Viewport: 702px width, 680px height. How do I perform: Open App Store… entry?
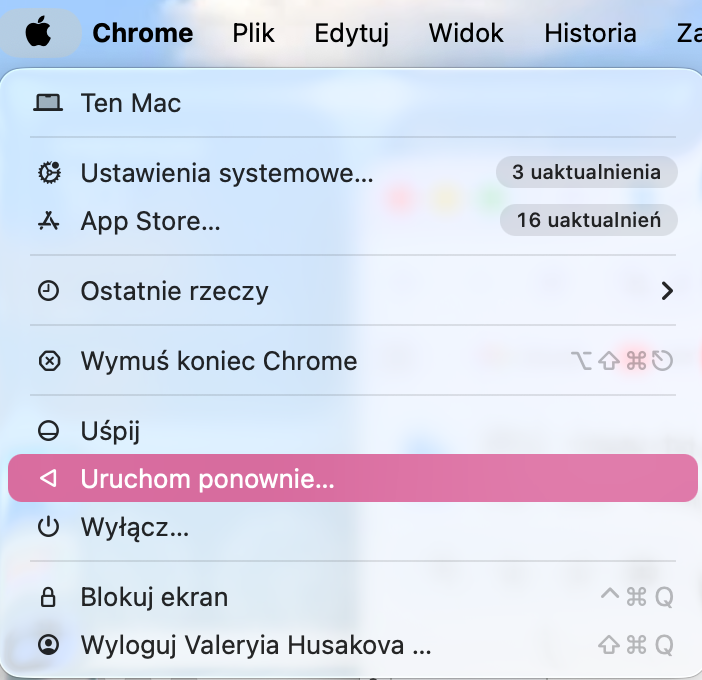353,221
